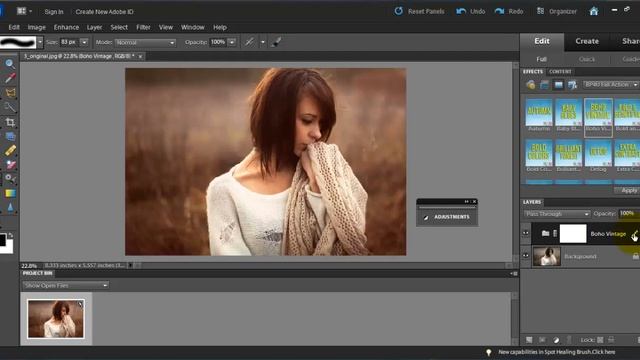Open tablet brush options icon
Image resolution: width=640 pixels, height=360 pixels.
point(277,42)
